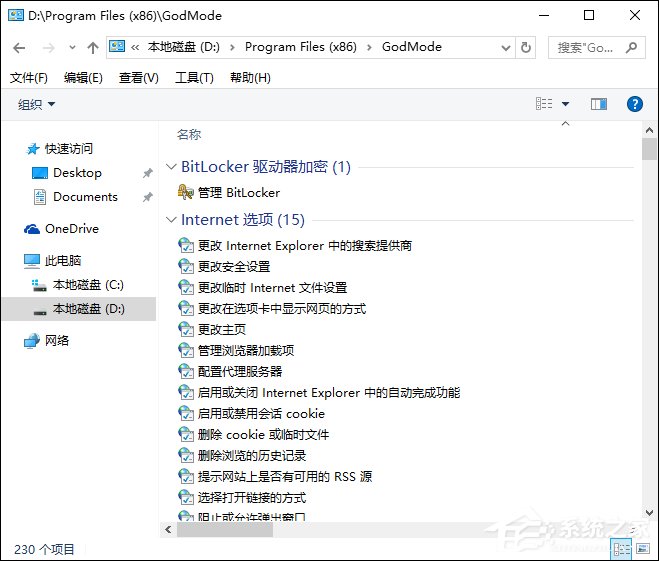This screenshot has width=659, height=561.
Task: Collapse the Internet 选项 group
Action: [x=171, y=219]
